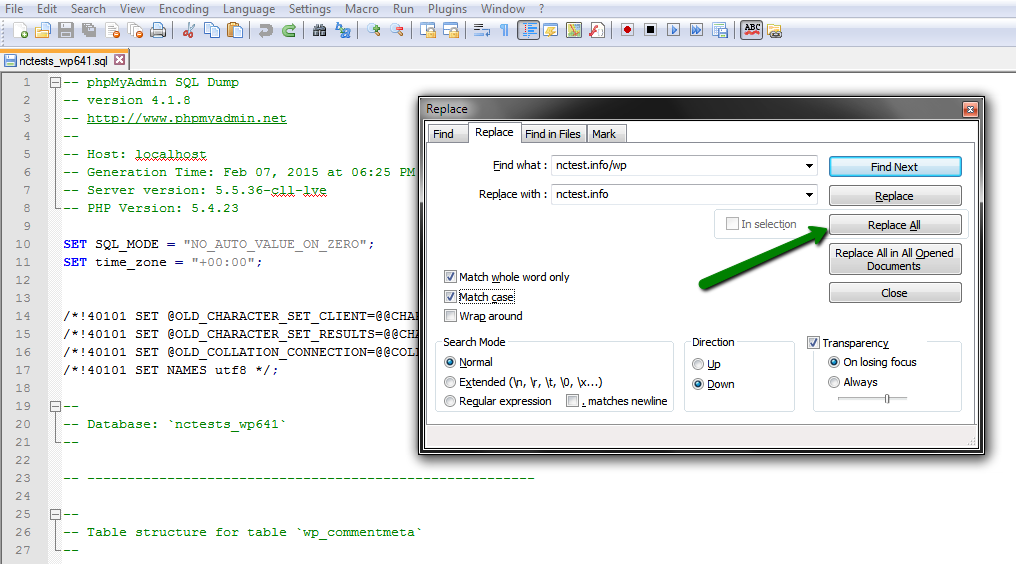Uncheck Match whole word only
The height and width of the screenshot is (564, 1016).
(451, 277)
